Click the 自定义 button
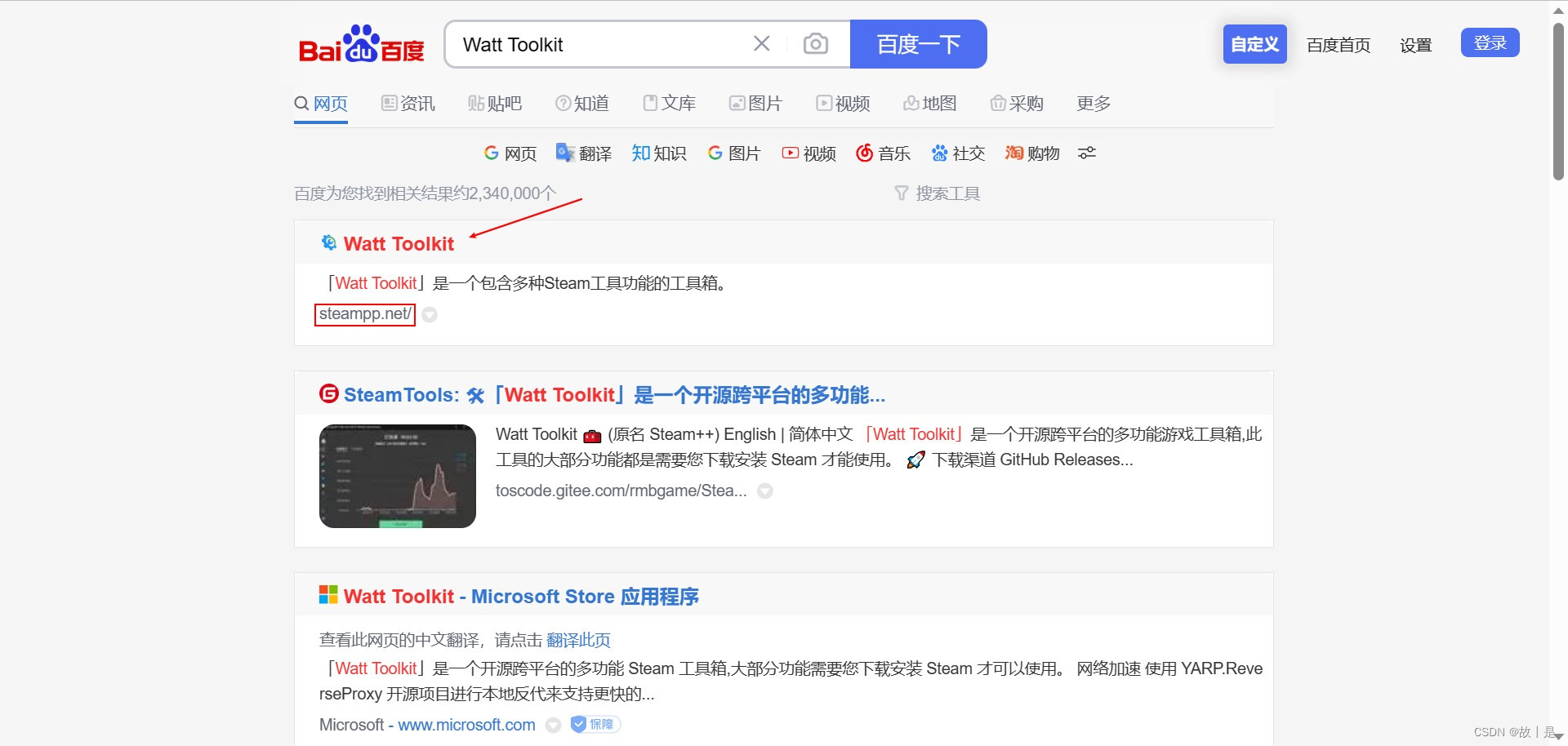This screenshot has width=1568, height=746. [x=1254, y=44]
